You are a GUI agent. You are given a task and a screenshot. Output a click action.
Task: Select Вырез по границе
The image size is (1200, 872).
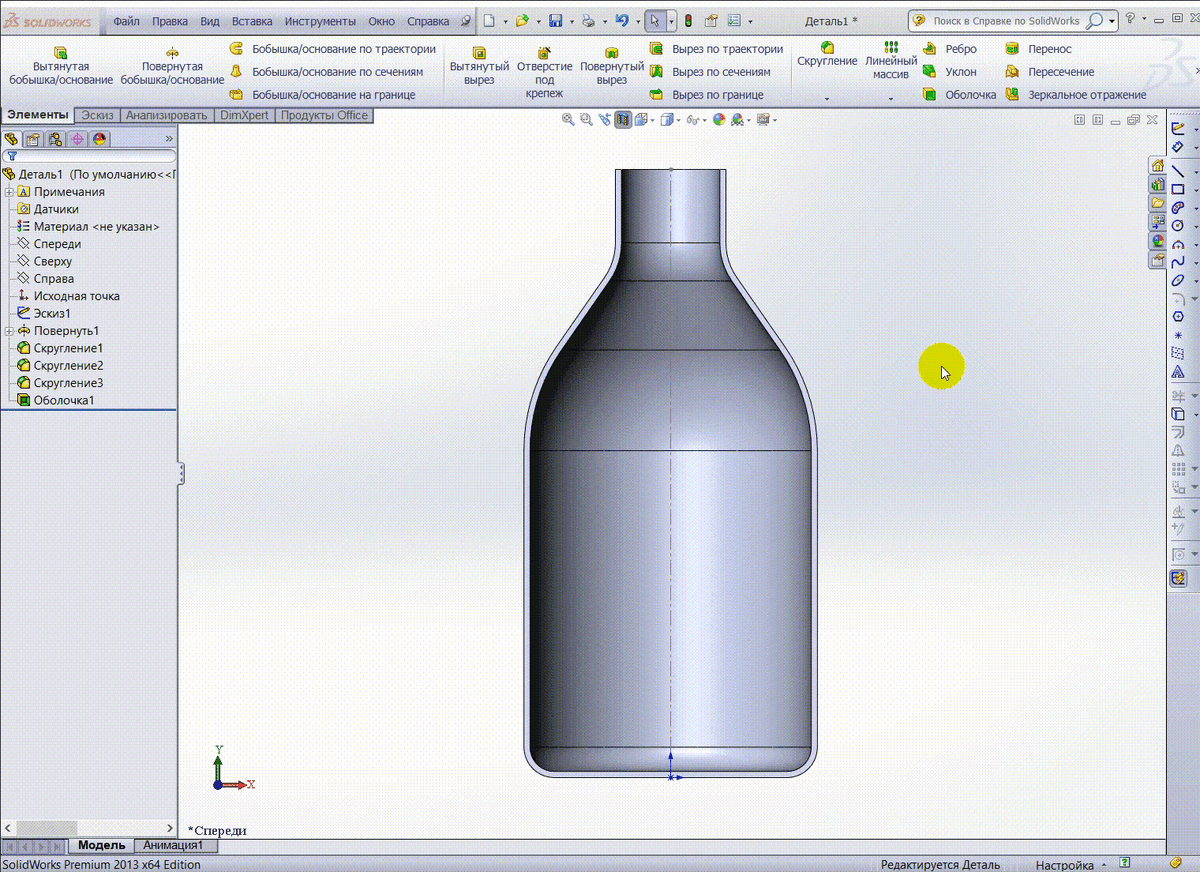pos(706,95)
